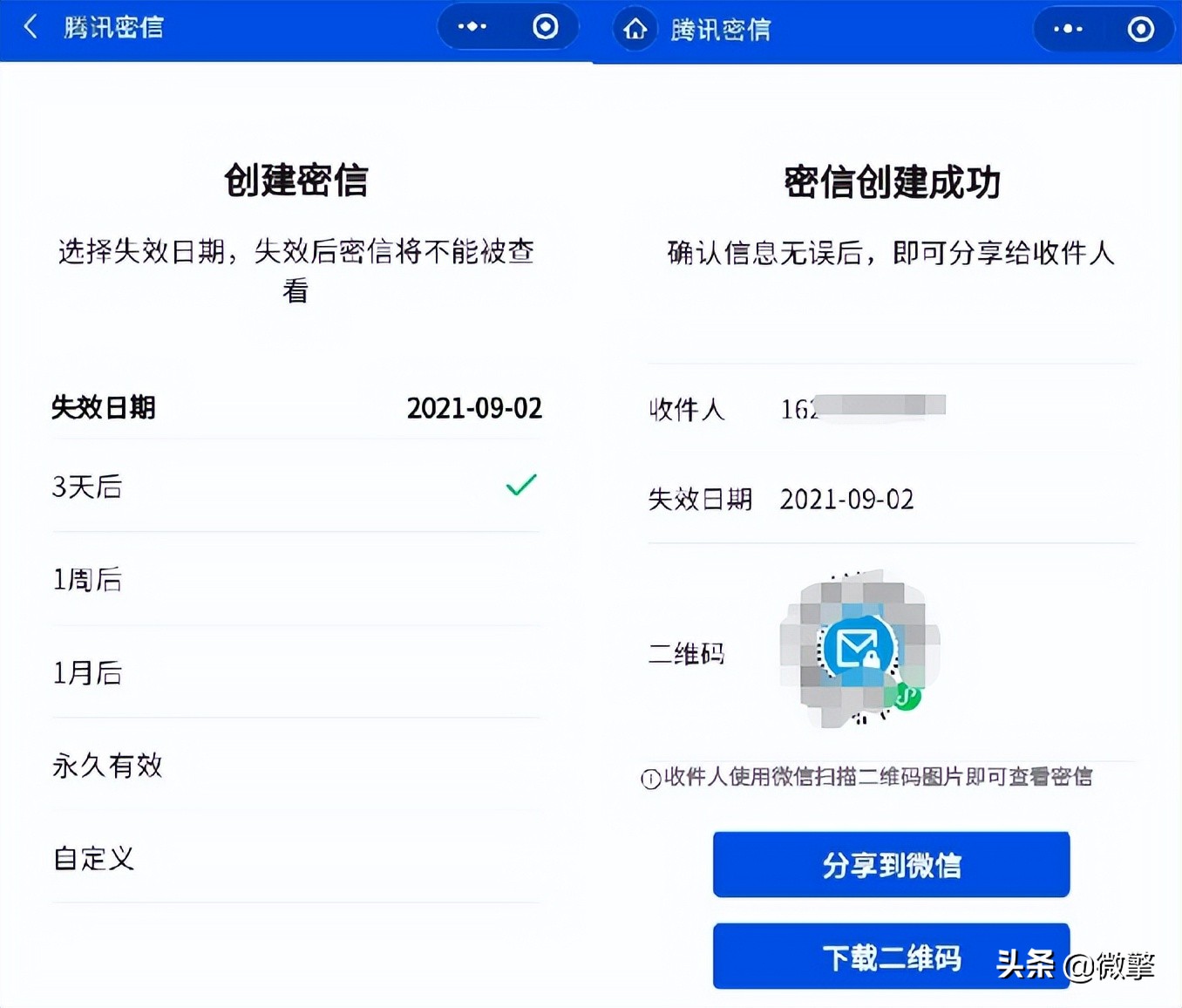
Task: Click the info icon beside QR scan hint
Action: click(651, 779)
